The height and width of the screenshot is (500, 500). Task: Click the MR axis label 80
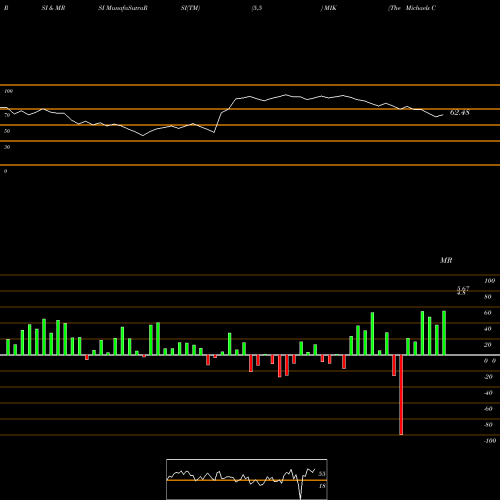pos(488,297)
